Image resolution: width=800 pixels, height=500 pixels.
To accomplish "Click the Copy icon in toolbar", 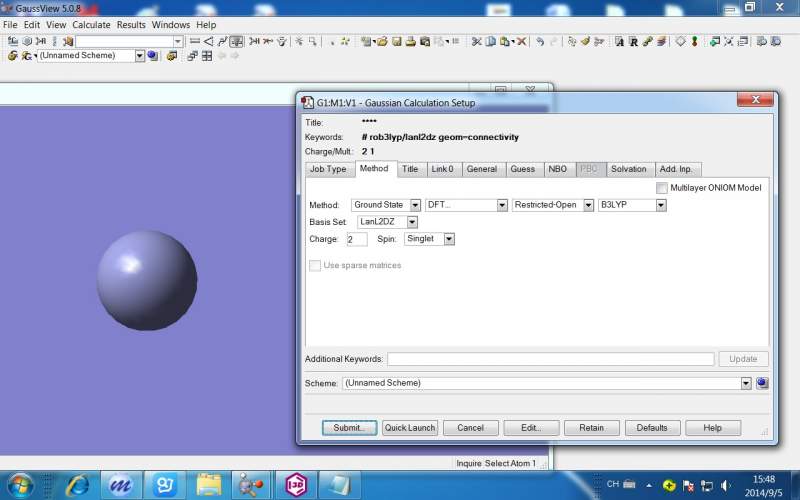I will pos(490,41).
